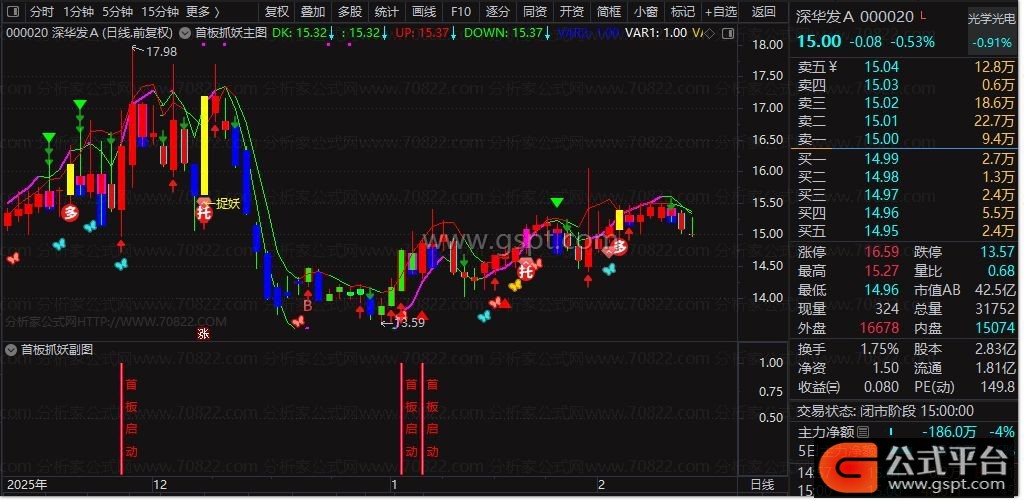Click the panel layout icon at top-left
This screenshot has width=1024, height=501.
14,12
